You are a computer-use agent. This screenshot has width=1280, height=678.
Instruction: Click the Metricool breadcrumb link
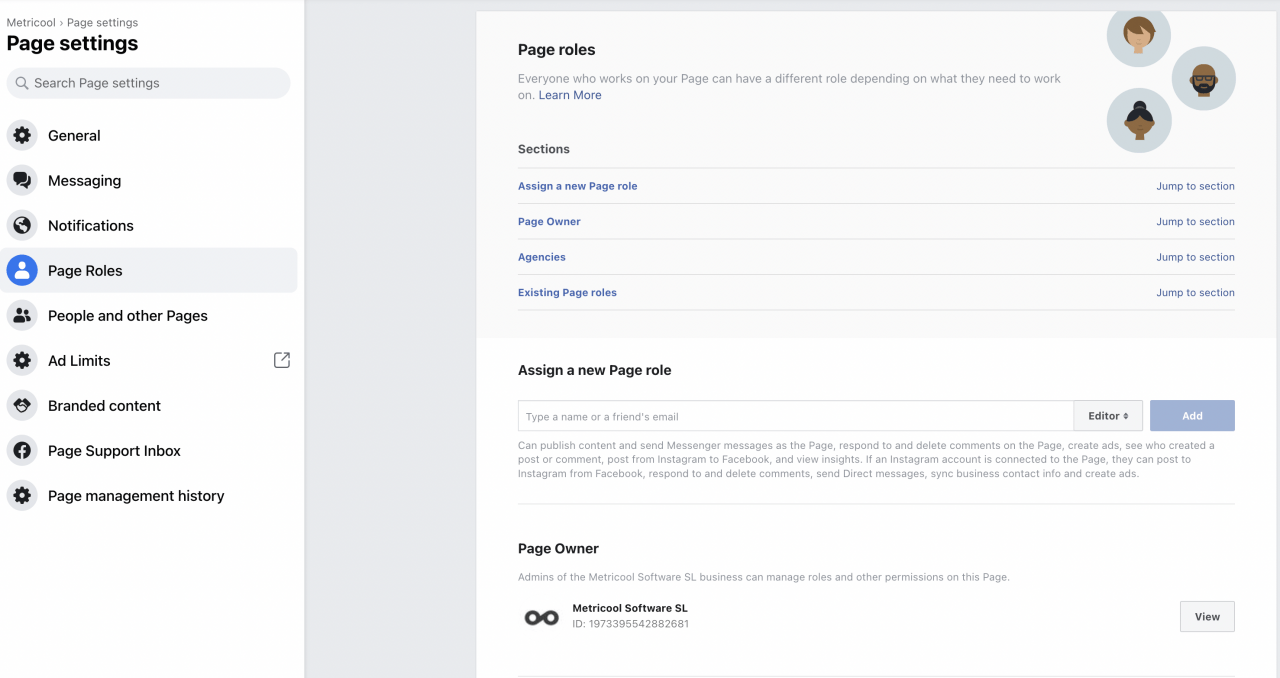pyautogui.click(x=30, y=22)
